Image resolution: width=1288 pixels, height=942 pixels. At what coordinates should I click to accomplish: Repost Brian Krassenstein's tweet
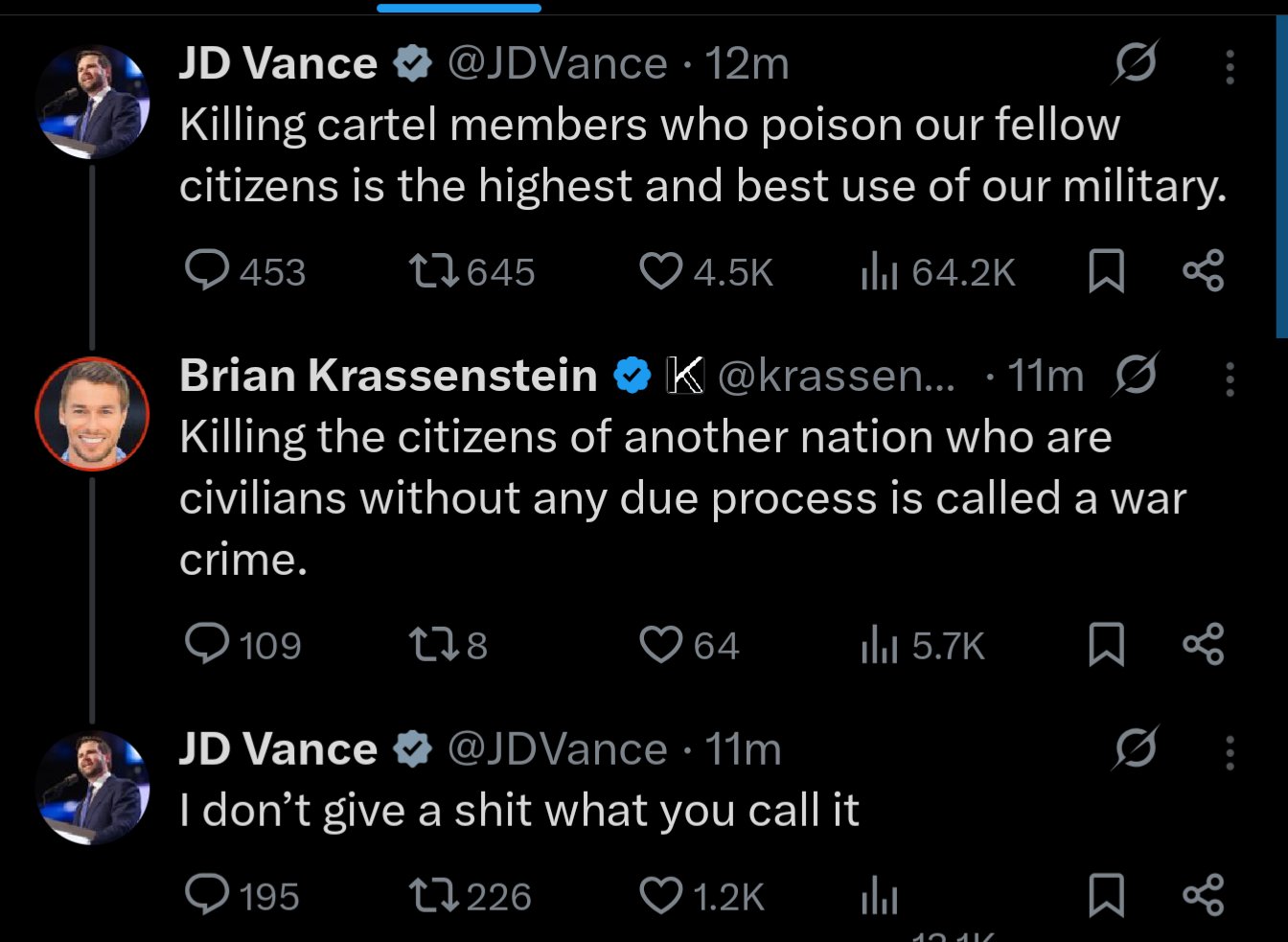[433, 644]
